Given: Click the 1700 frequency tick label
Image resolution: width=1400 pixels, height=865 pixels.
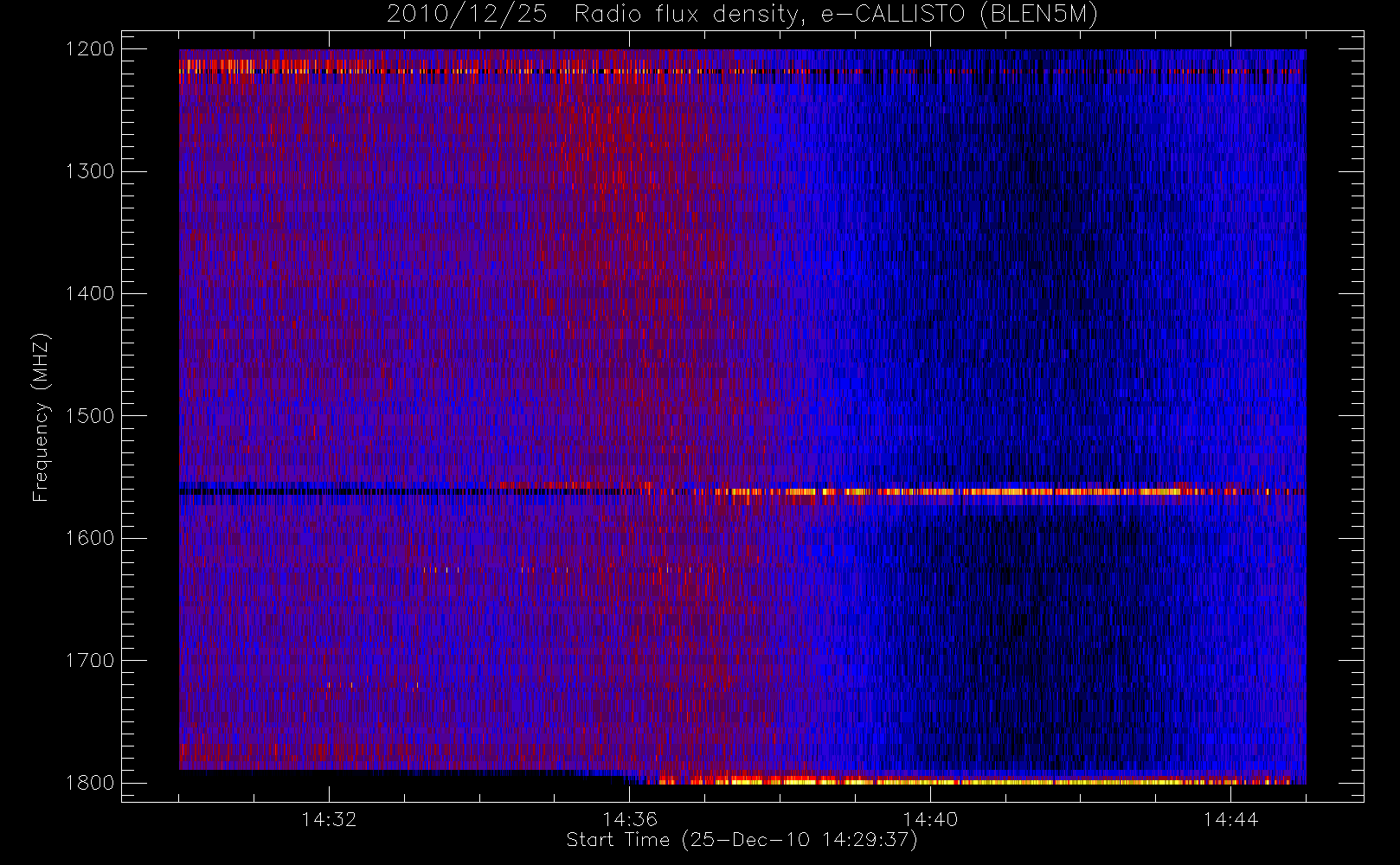Looking at the screenshot, I should pos(90,661).
